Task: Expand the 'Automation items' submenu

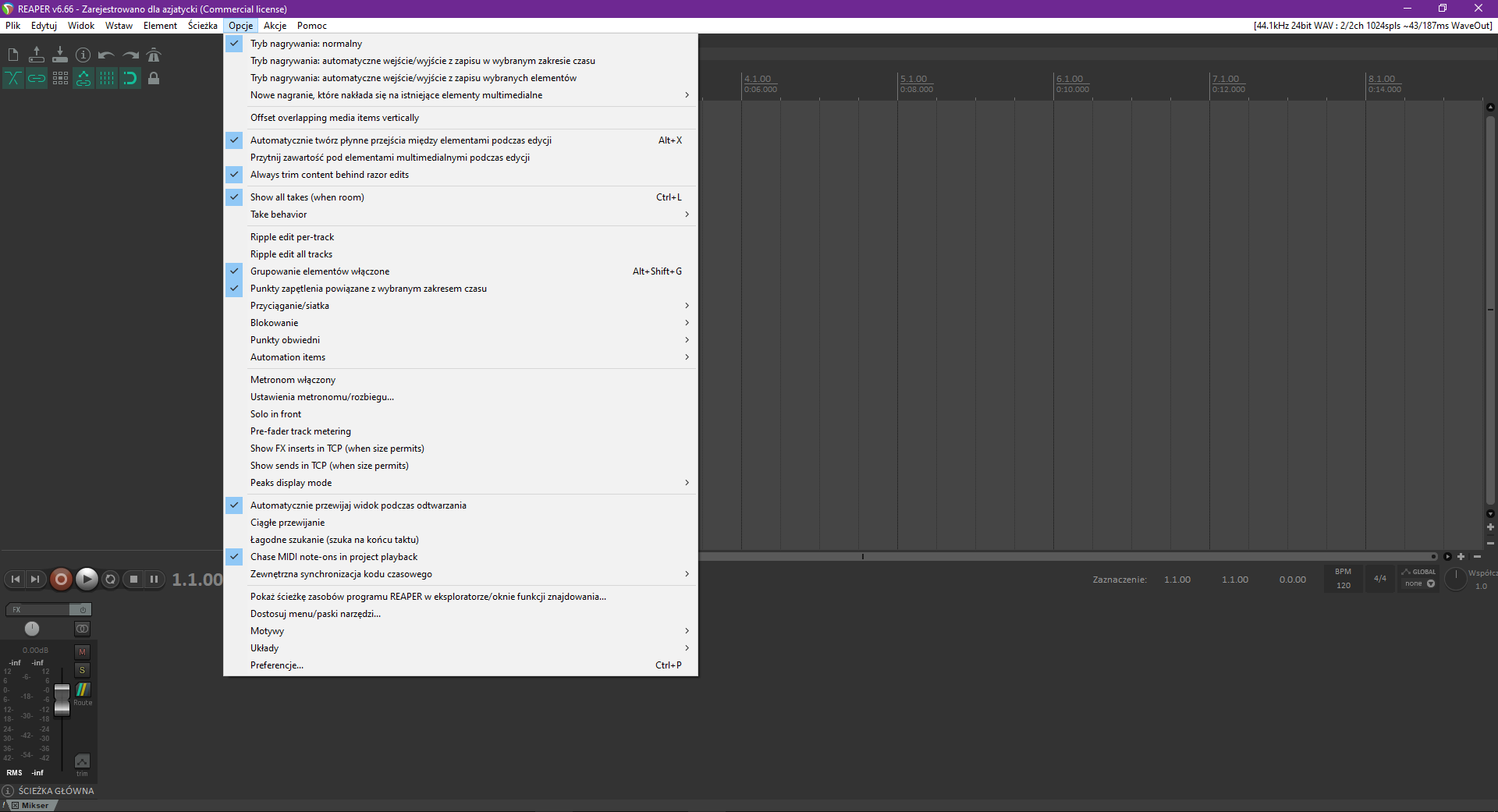Action: click(x=460, y=357)
